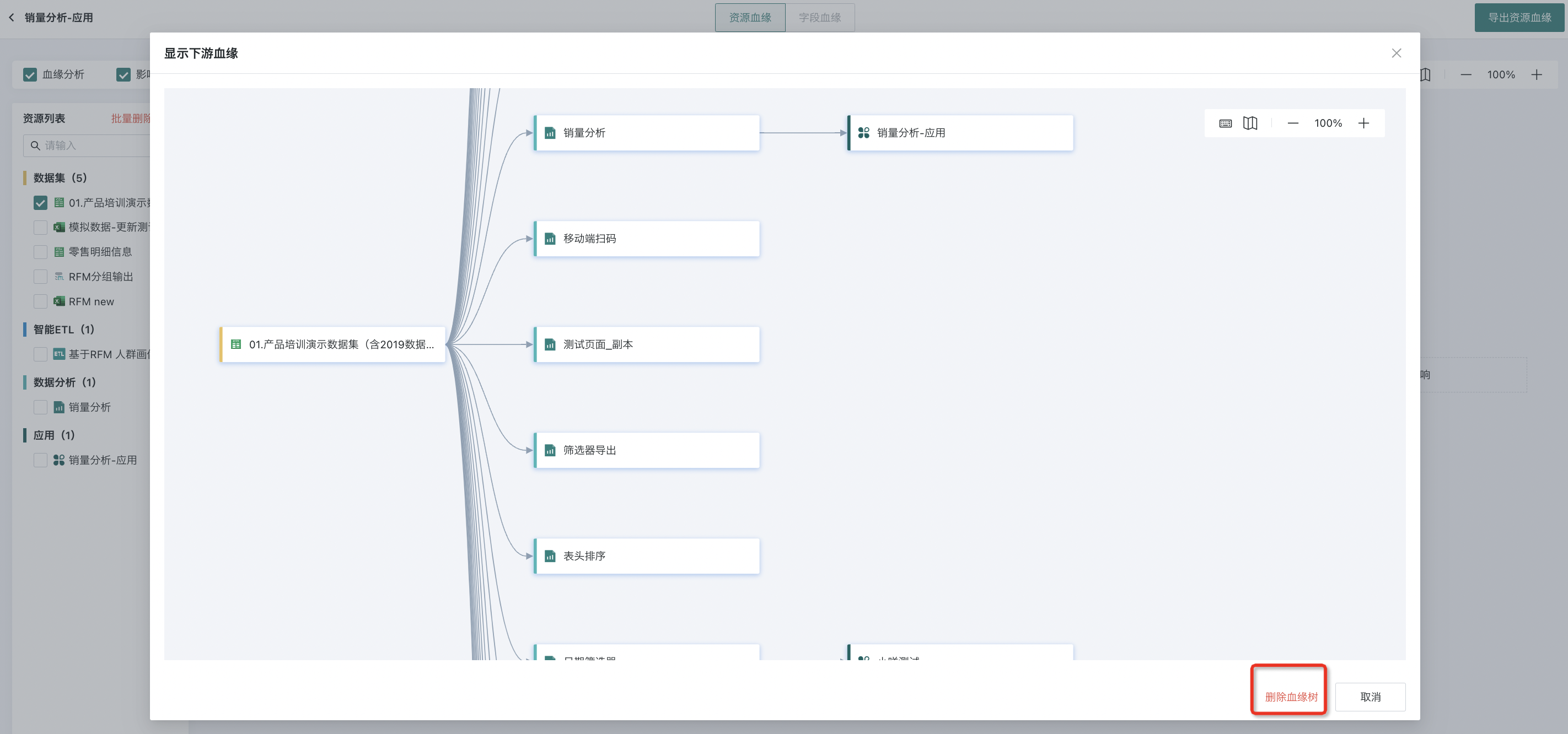Image resolution: width=1568 pixels, height=734 pixels.
Task: Click app icon of sidebar 销量分析-应用
Action: [59, 460]
